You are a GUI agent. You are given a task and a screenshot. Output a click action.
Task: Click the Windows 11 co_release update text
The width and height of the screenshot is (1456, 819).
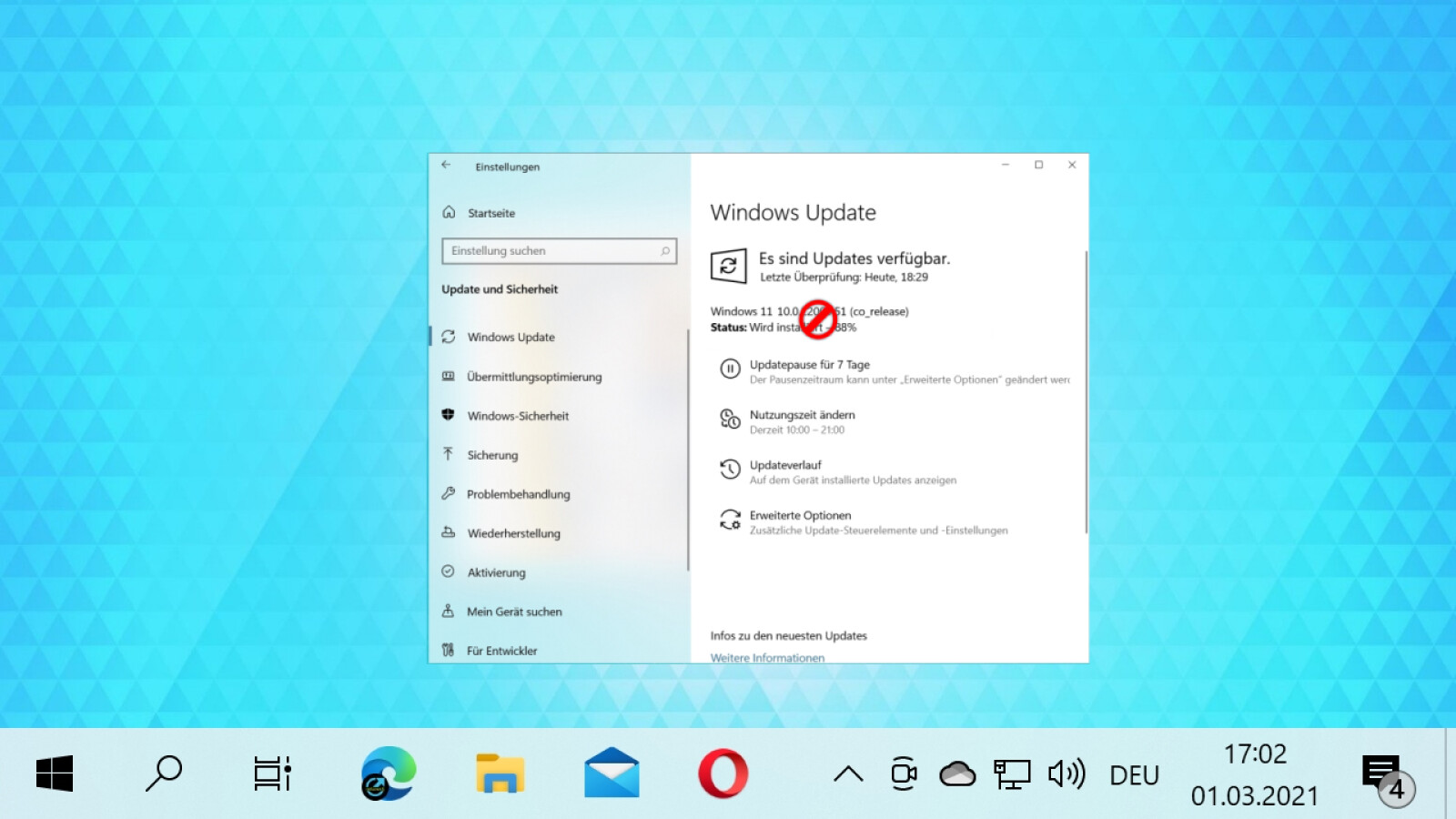click(x=809, y=311)
